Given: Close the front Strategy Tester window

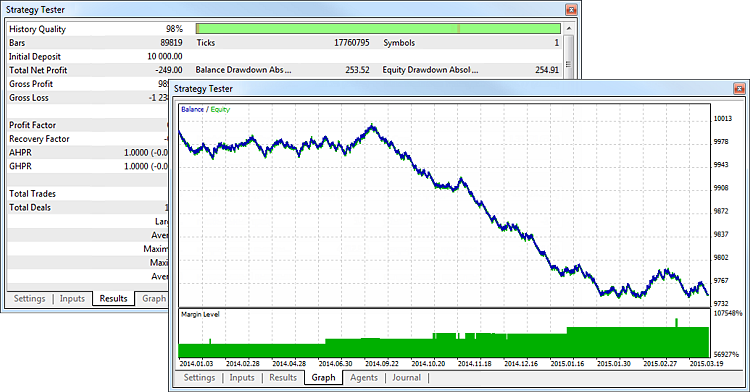Looking at the screenshot, I should (x=739, y=89).
